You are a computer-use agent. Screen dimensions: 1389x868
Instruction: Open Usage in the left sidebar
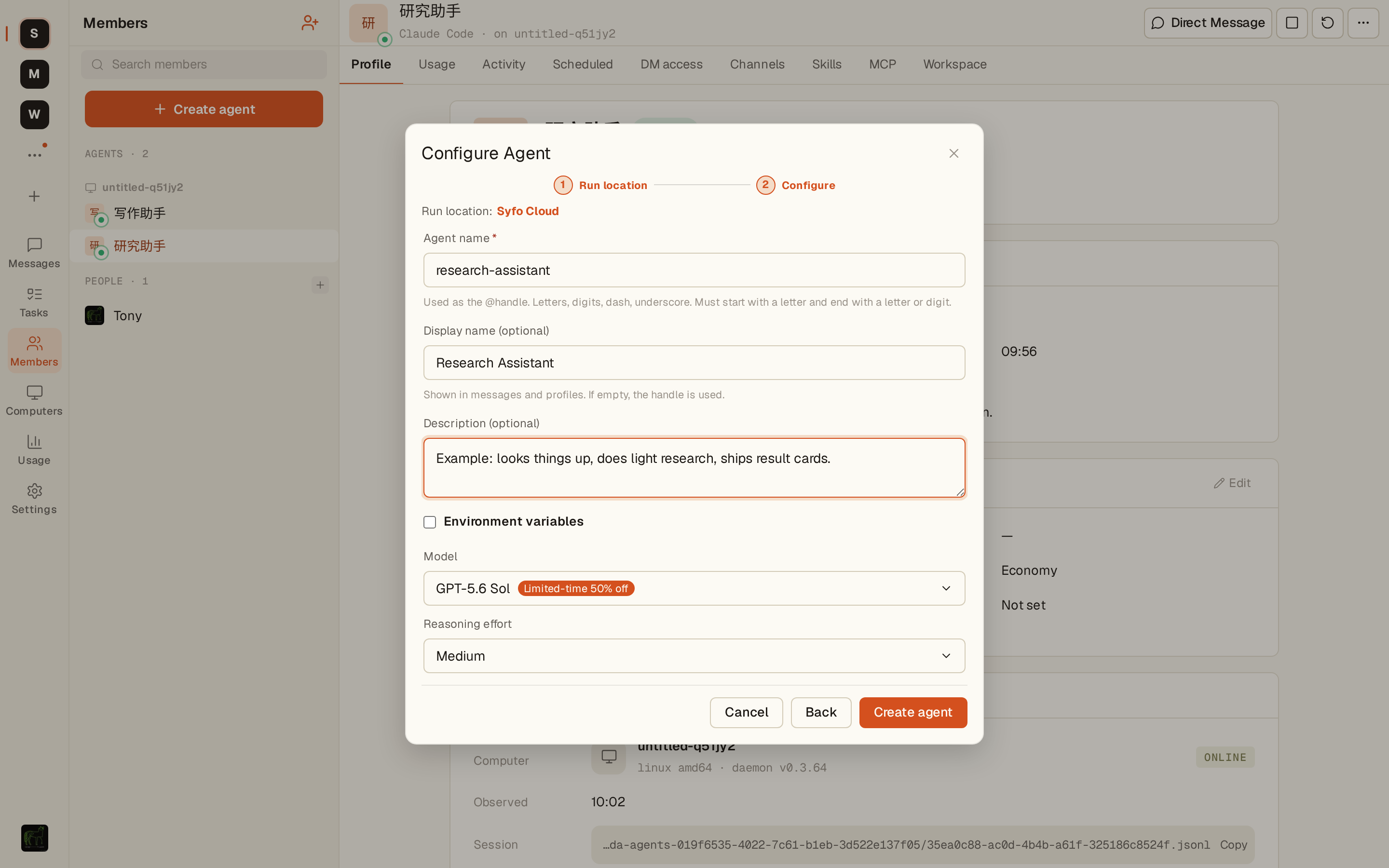pyautogui.click(x=34, y=450)
